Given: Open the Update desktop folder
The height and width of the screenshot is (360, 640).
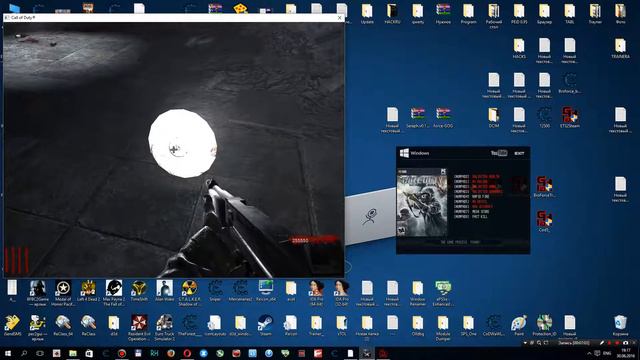Looking at the screenshot, I should [367, 13].
